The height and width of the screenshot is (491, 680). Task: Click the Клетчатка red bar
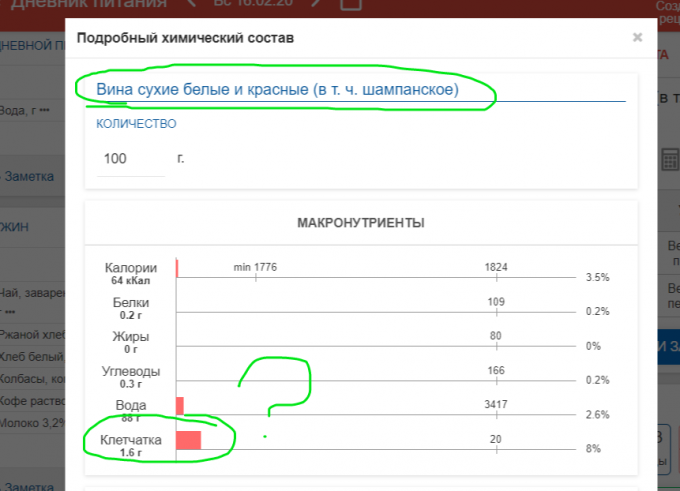189,440
